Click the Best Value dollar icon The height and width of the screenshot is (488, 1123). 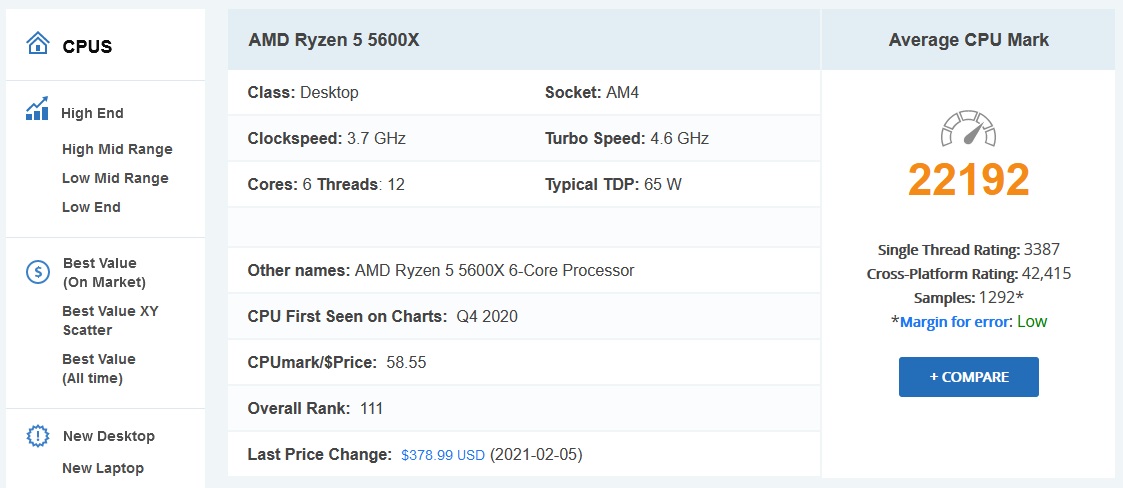(x=37, y=272)
